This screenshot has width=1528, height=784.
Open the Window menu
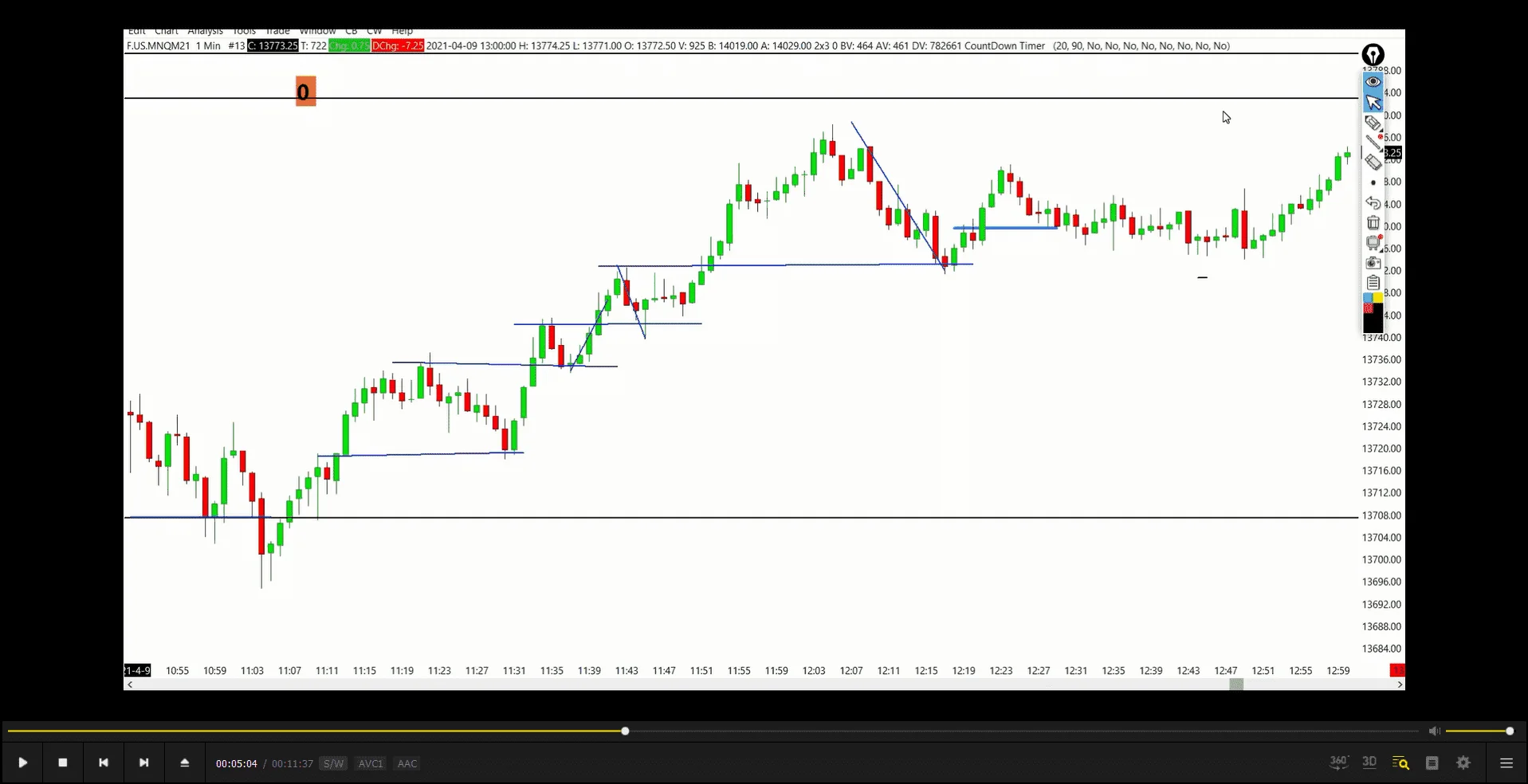click(x=317, y=31)
